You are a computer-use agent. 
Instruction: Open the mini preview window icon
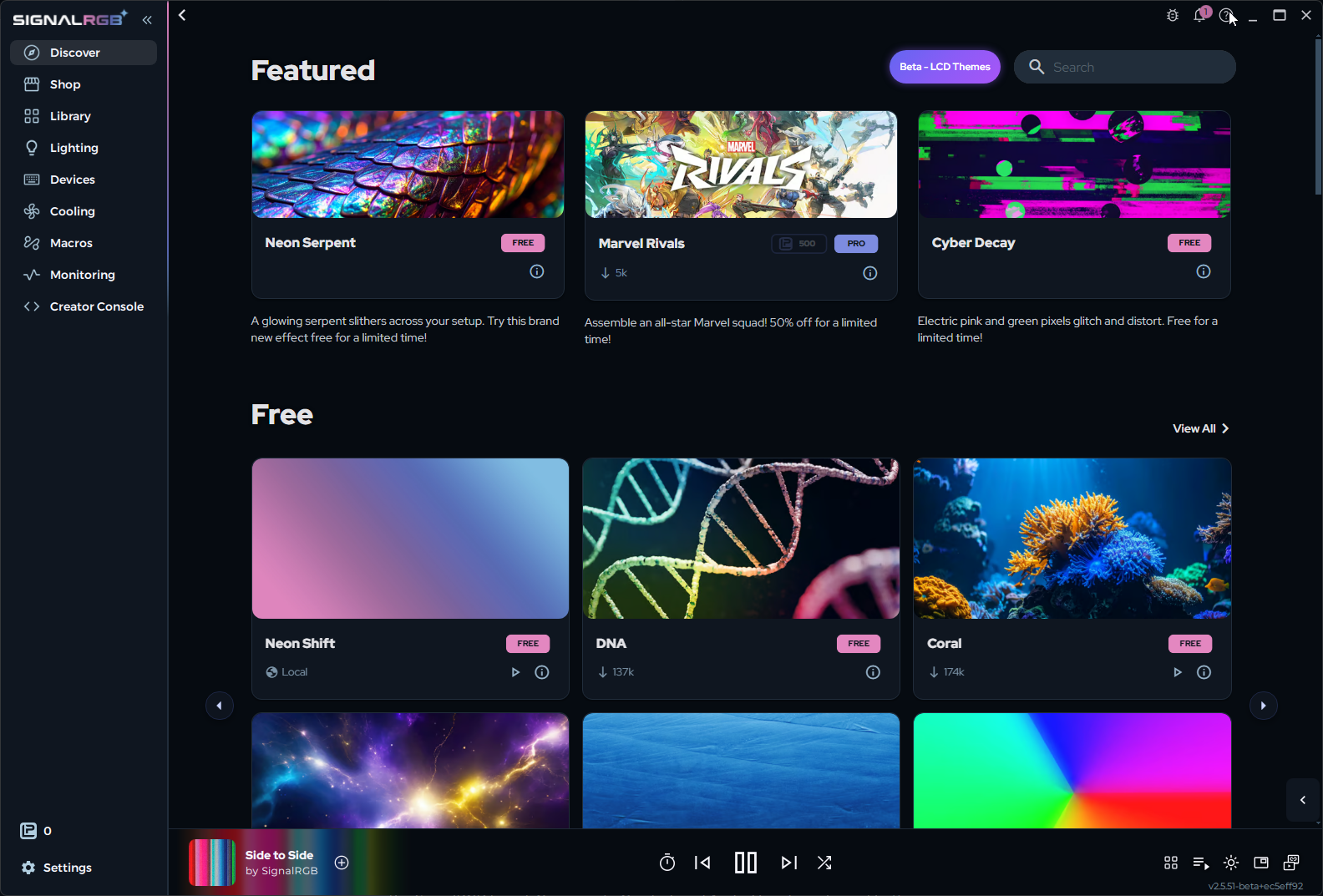(x=1261, y=863)
